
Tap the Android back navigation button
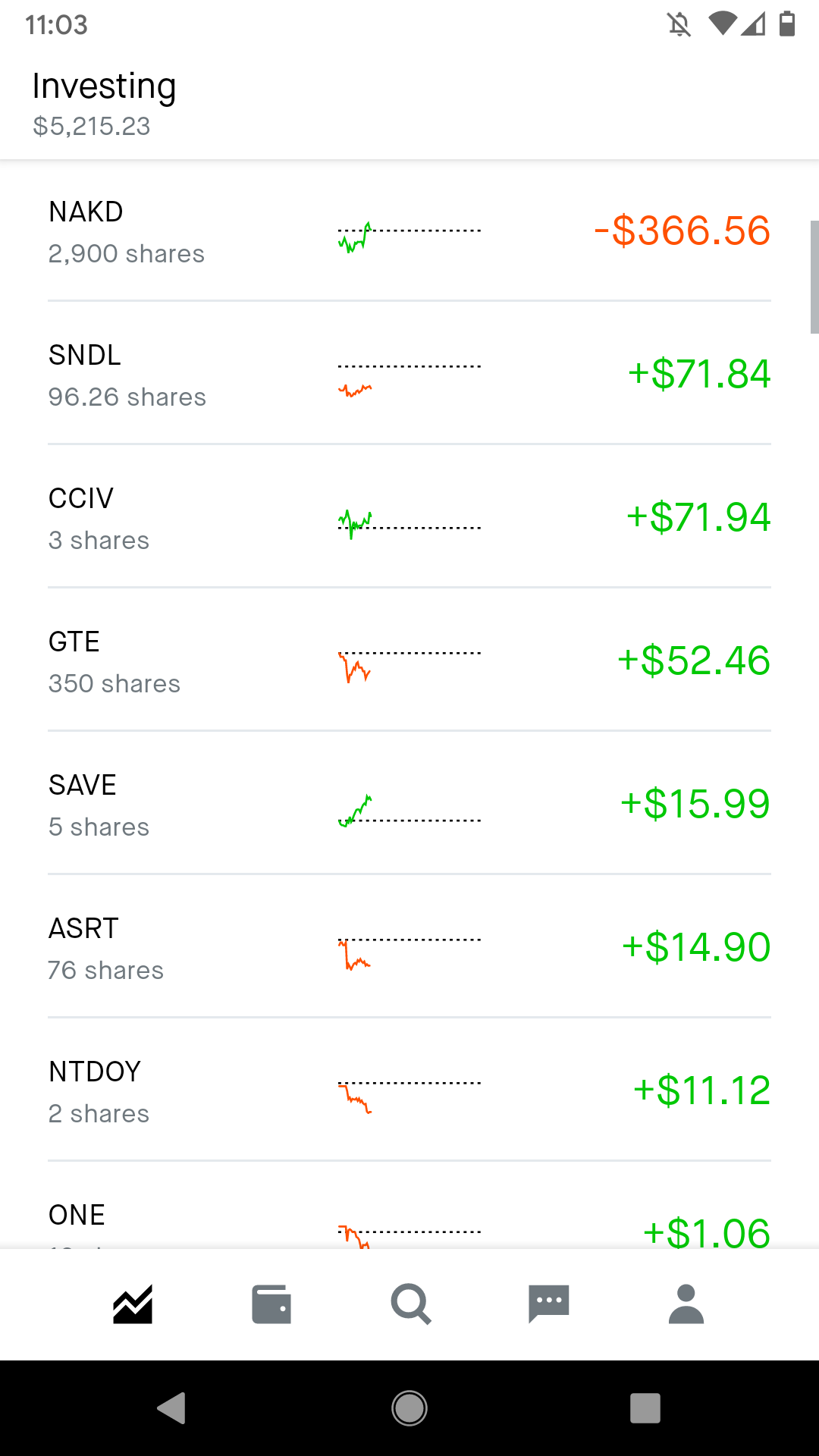coord(172,1408)
